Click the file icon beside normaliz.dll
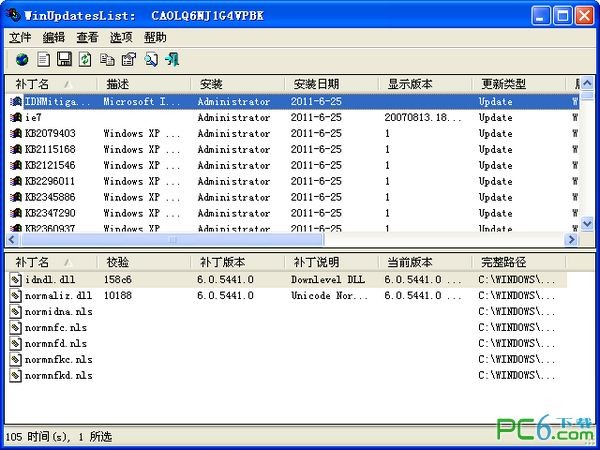Viewport: 600px width, 450px height. tap(15, 296)
